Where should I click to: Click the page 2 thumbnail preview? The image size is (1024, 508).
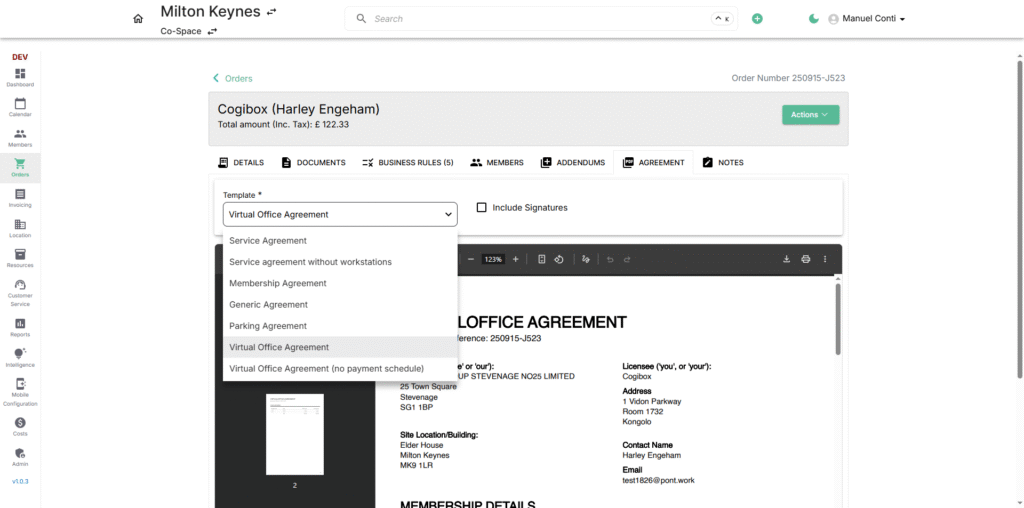click(x=294, y=434)
